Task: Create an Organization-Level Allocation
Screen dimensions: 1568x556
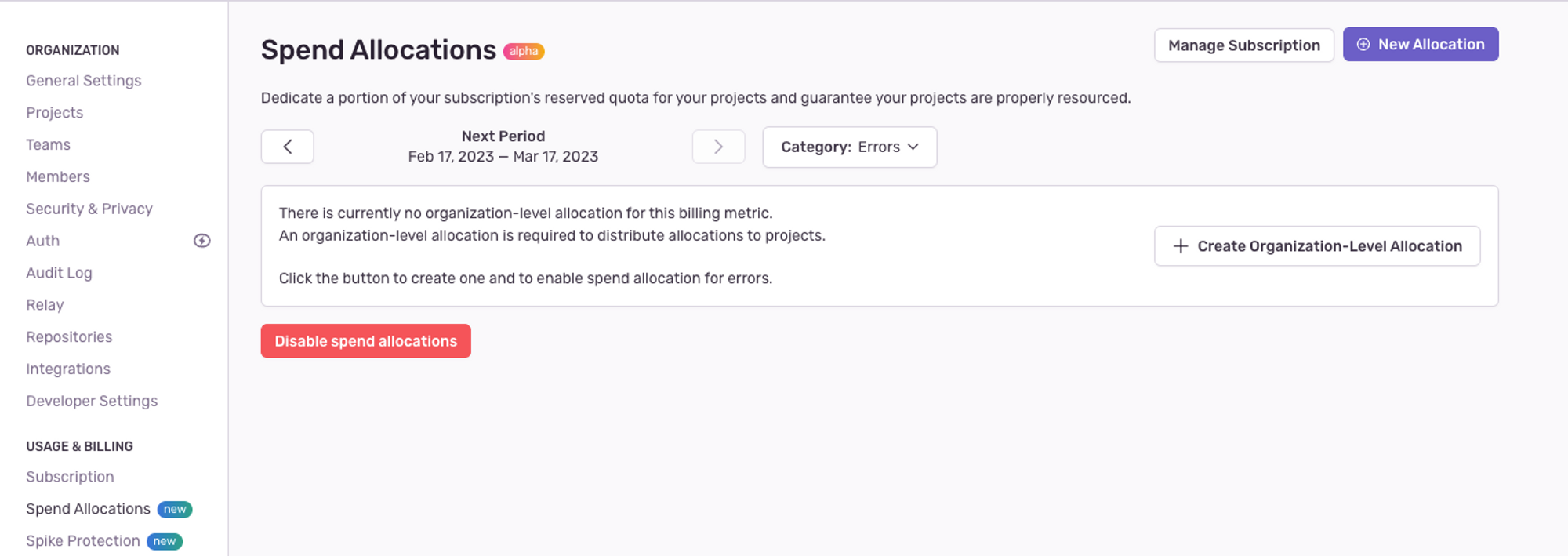Action: click(x=1316, y=245)
